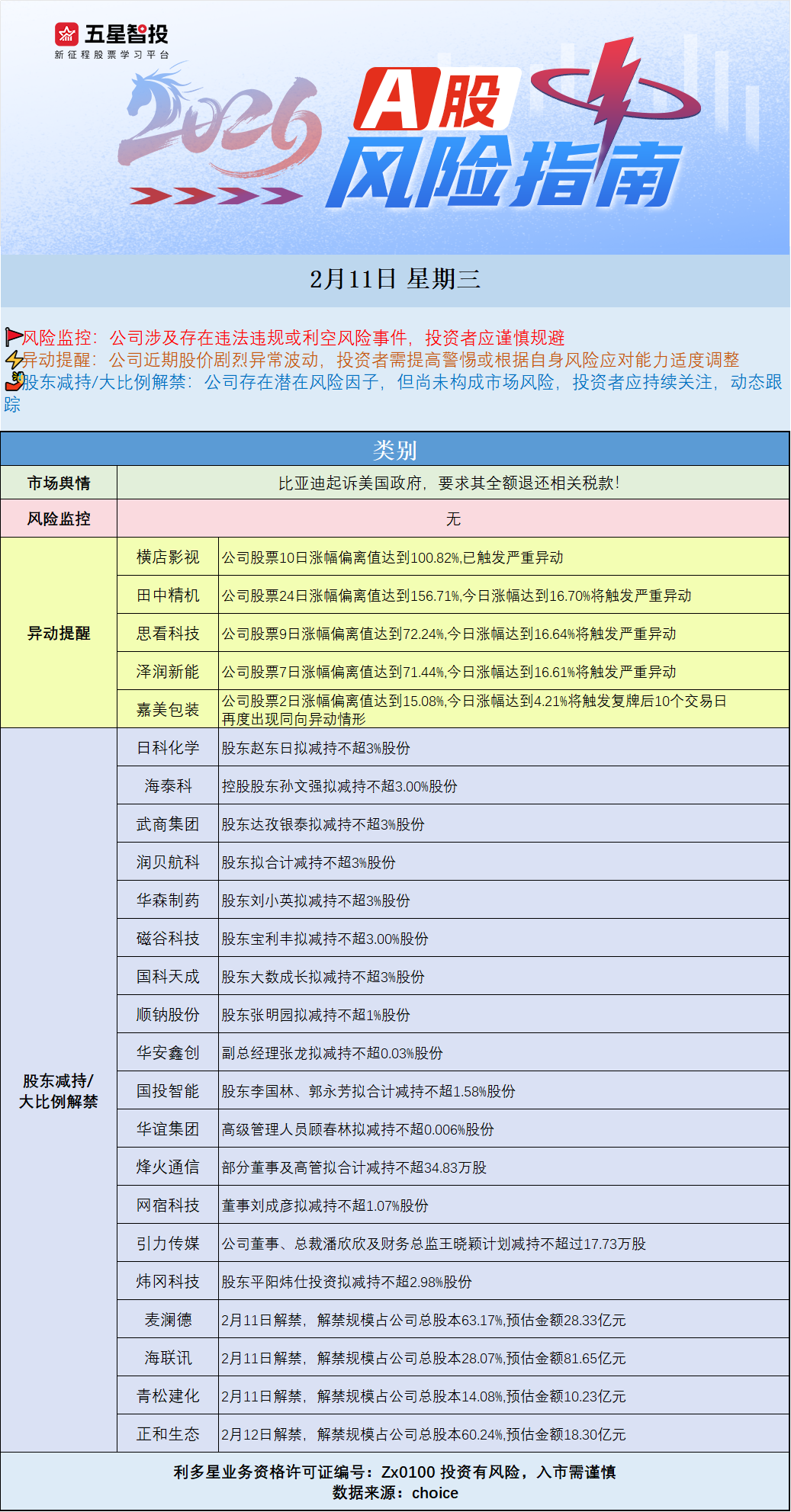Screen dimensions: 791x1512
Task: Click stock name 正和生态
Action: (x=168, y=1434)
